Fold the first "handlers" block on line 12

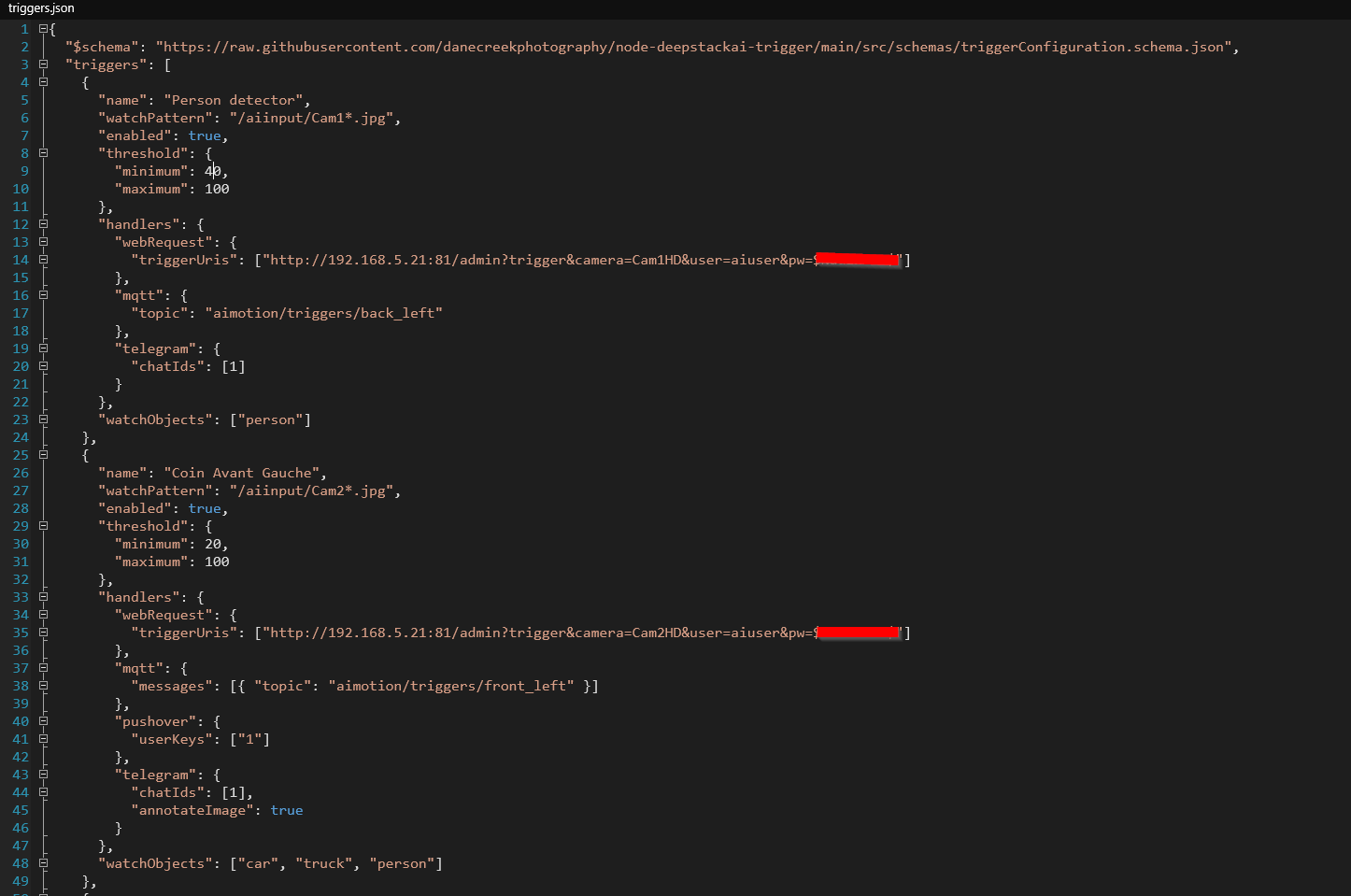[43, 224]
